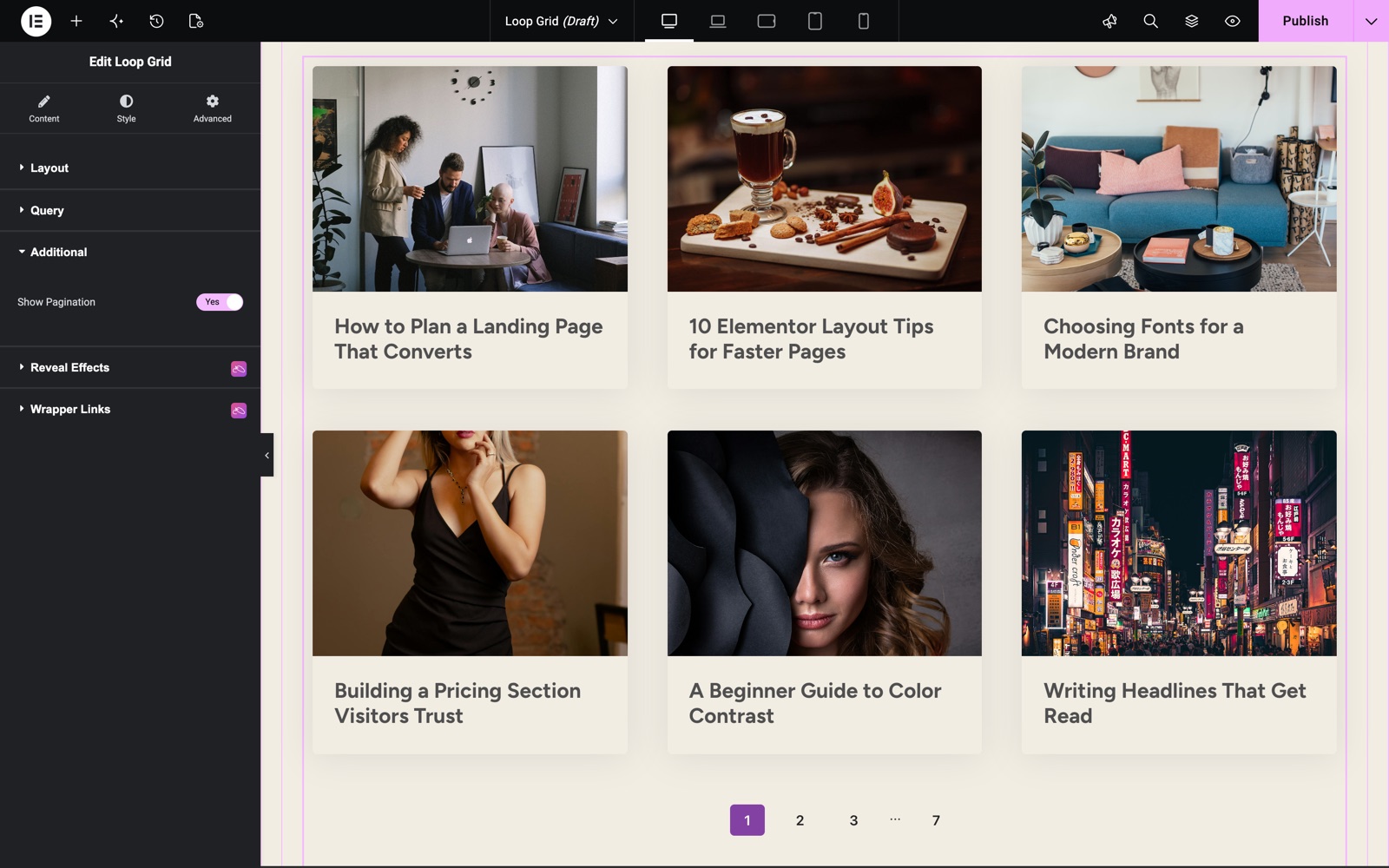
Task: Open the page settings document icon
Action: click(x=196, y=21)
